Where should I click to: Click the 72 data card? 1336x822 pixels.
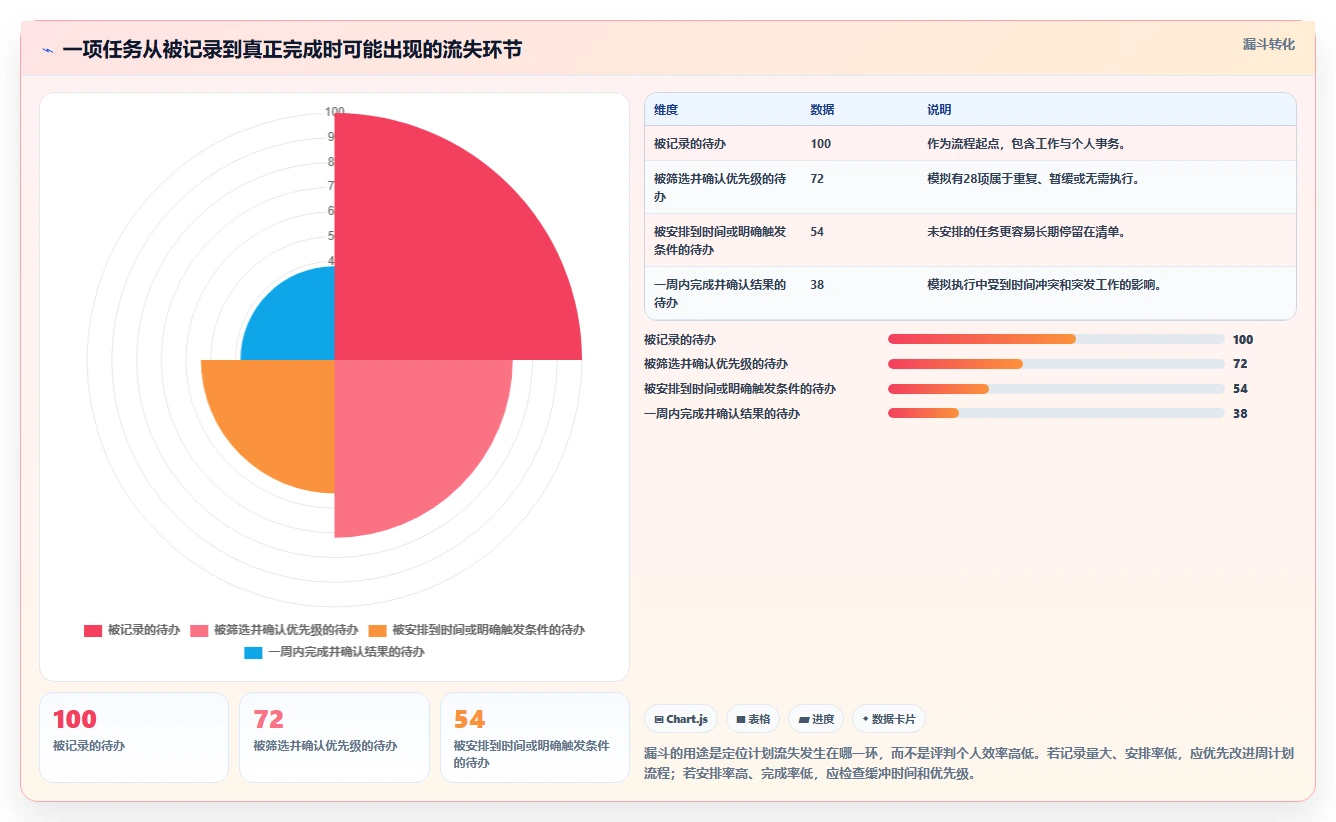pos(334,737)
